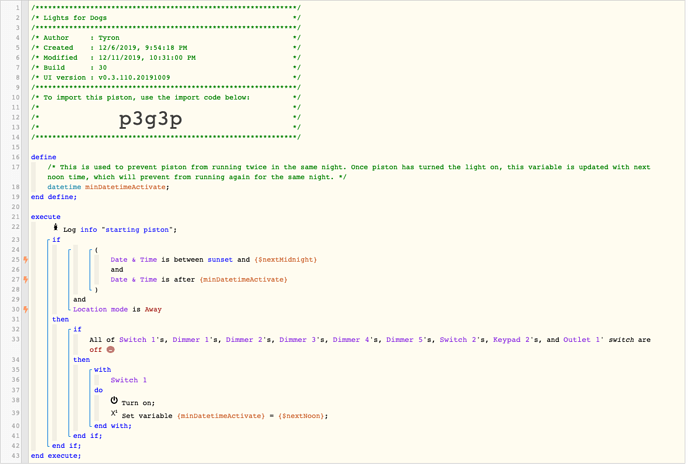Click the 'and' operator on line 29

tap(80, 300)
